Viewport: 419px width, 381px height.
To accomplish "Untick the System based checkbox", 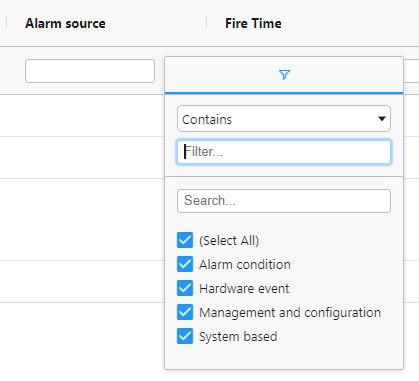I will point(185,336).
